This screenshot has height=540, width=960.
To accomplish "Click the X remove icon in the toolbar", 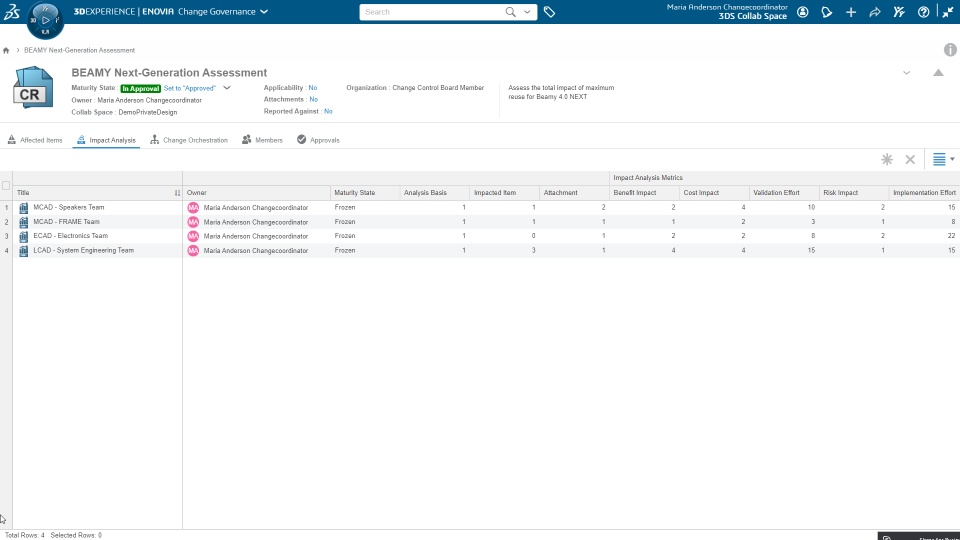I will pyautogui.click(x=910, y=159).
